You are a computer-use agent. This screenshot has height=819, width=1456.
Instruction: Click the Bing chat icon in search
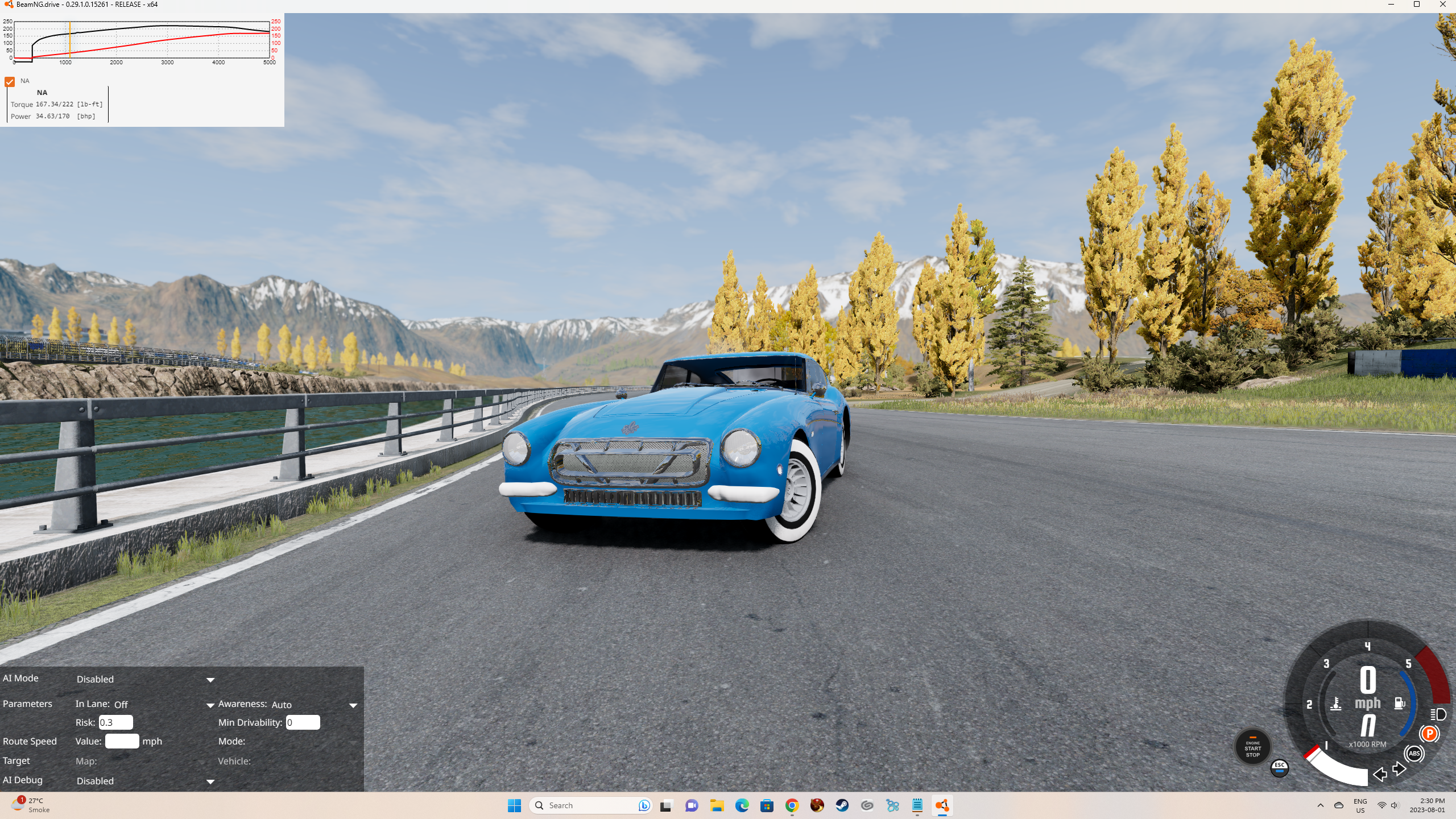pos(643,805)
